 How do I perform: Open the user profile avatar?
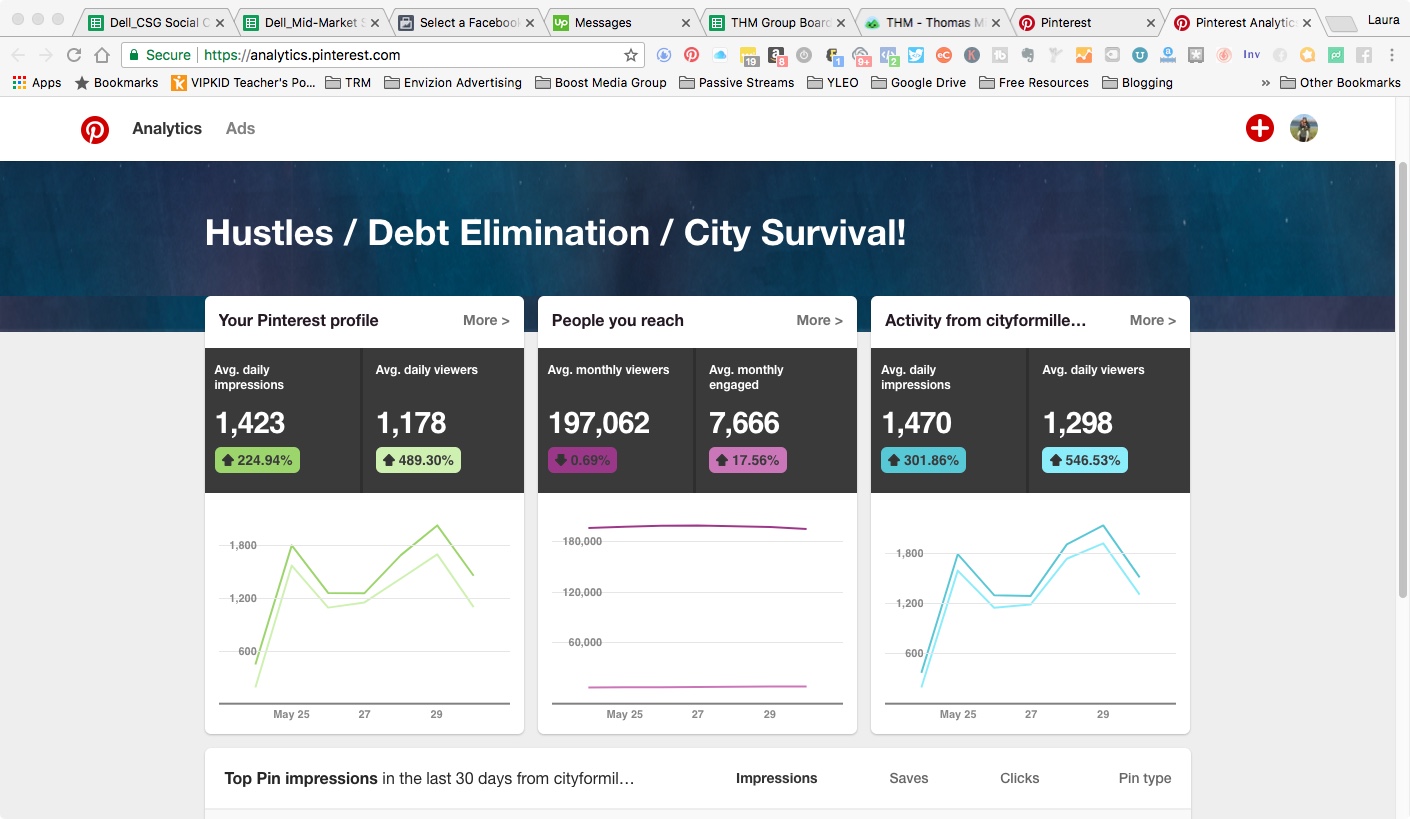click(1303, 128)
